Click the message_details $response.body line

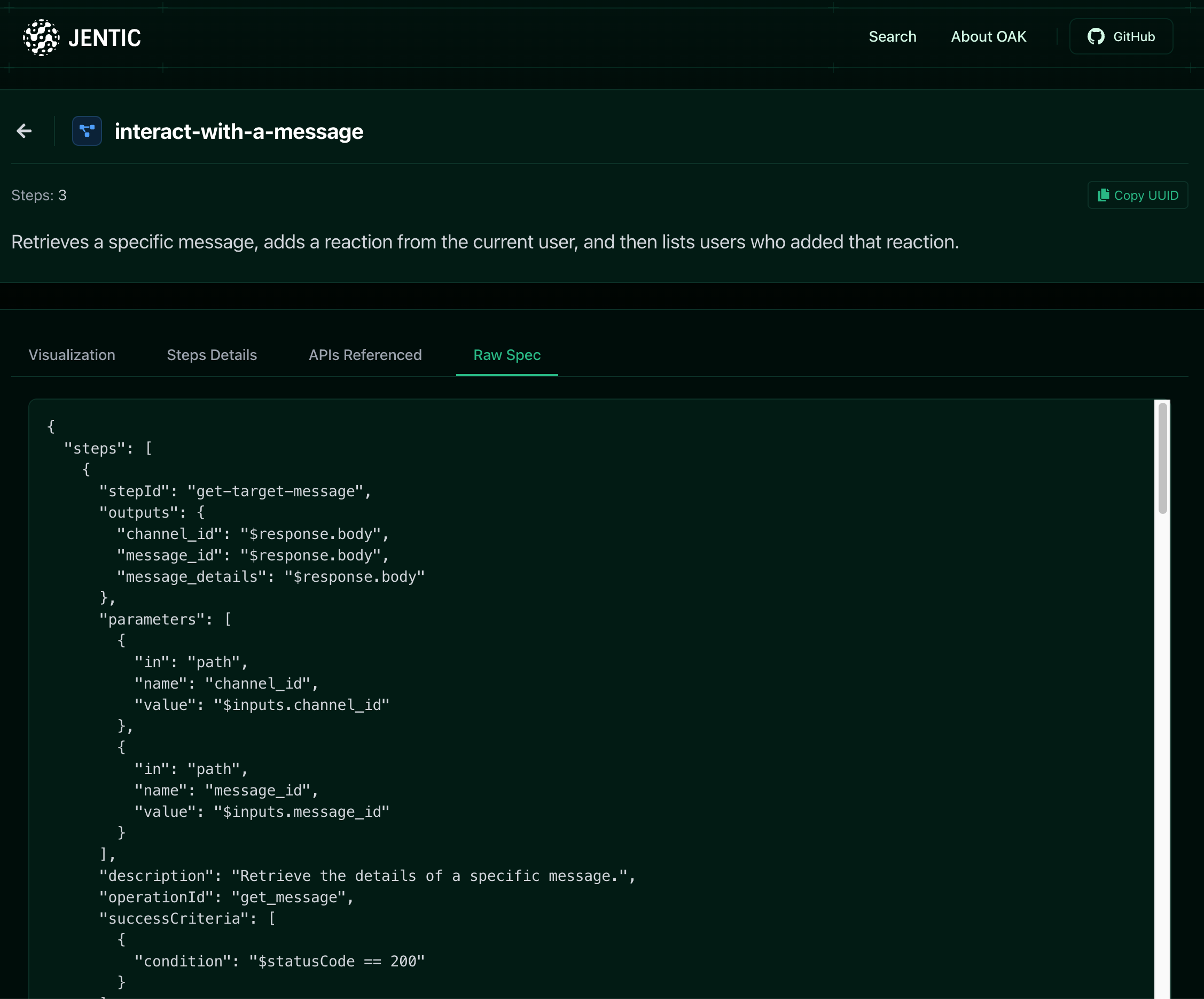[271, 577]
